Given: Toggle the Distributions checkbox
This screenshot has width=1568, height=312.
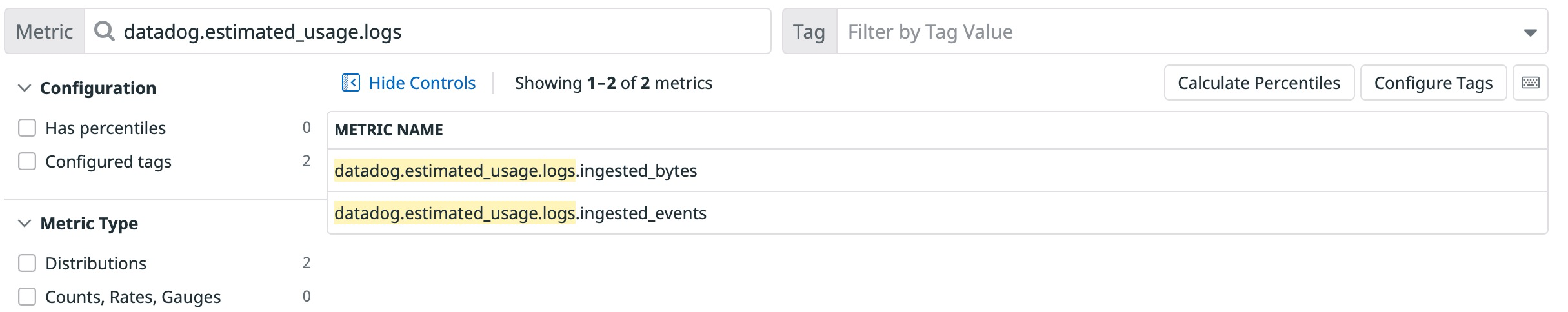Looking at the screenshot, I should tap(27, 263).
